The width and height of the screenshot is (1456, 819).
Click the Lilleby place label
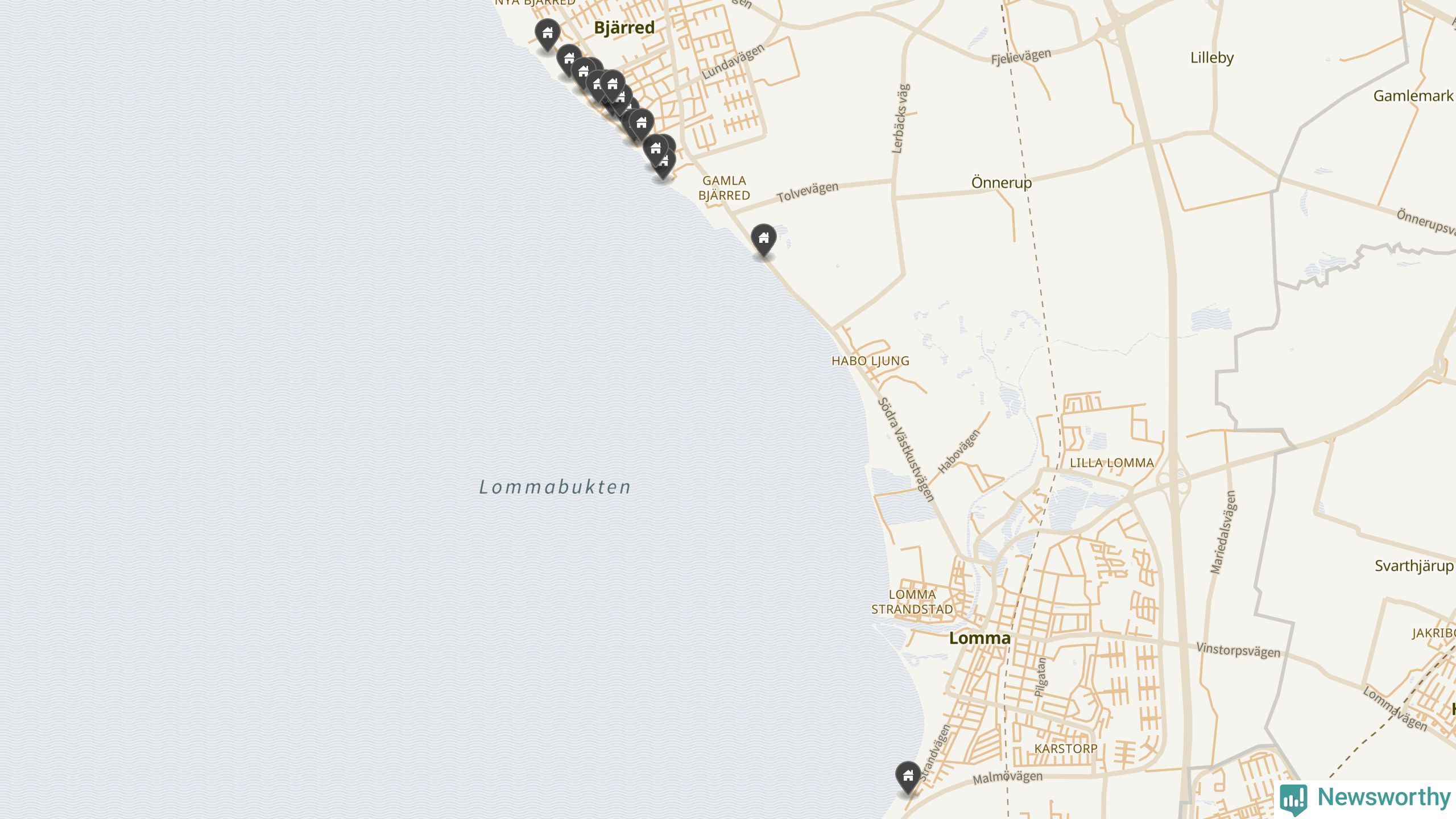coord(1212,58)
